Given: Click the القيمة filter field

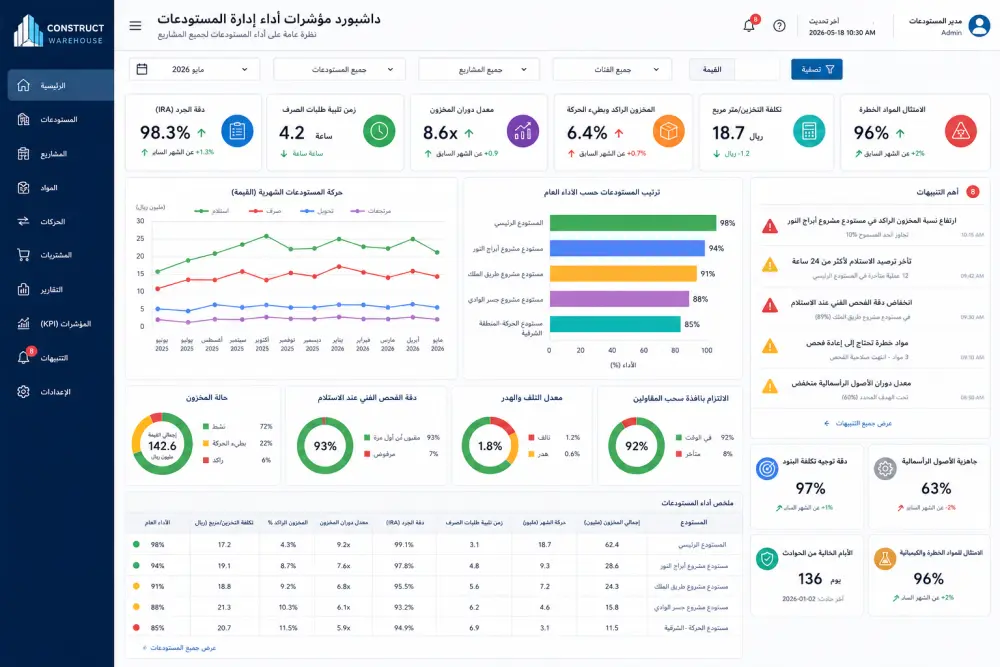Looking at the screenshot, I should click(734, 70).
